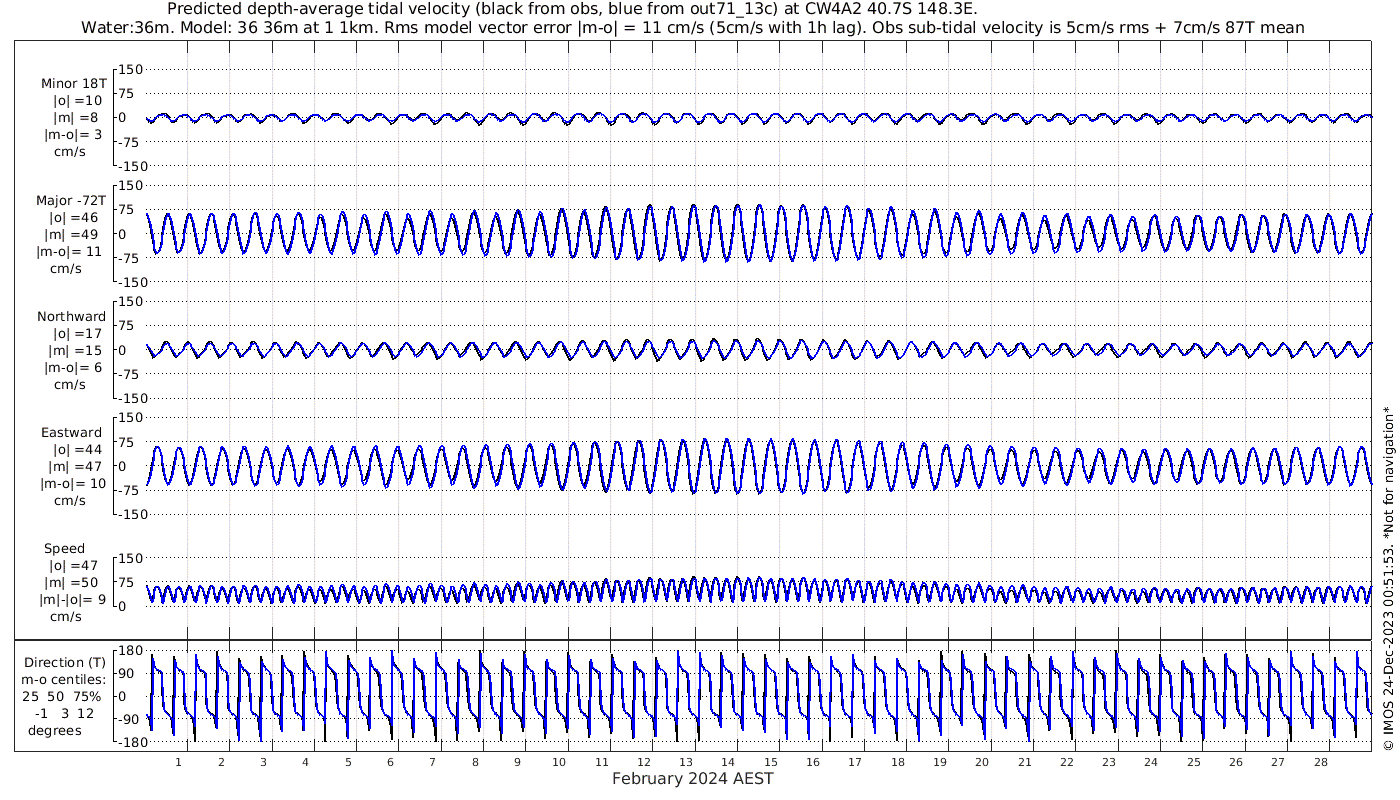Image resolution: width=1400 pixels, height=800 pixels.
Task: Click the 'Direction (T)' panel label
Action: coord(64,663)
